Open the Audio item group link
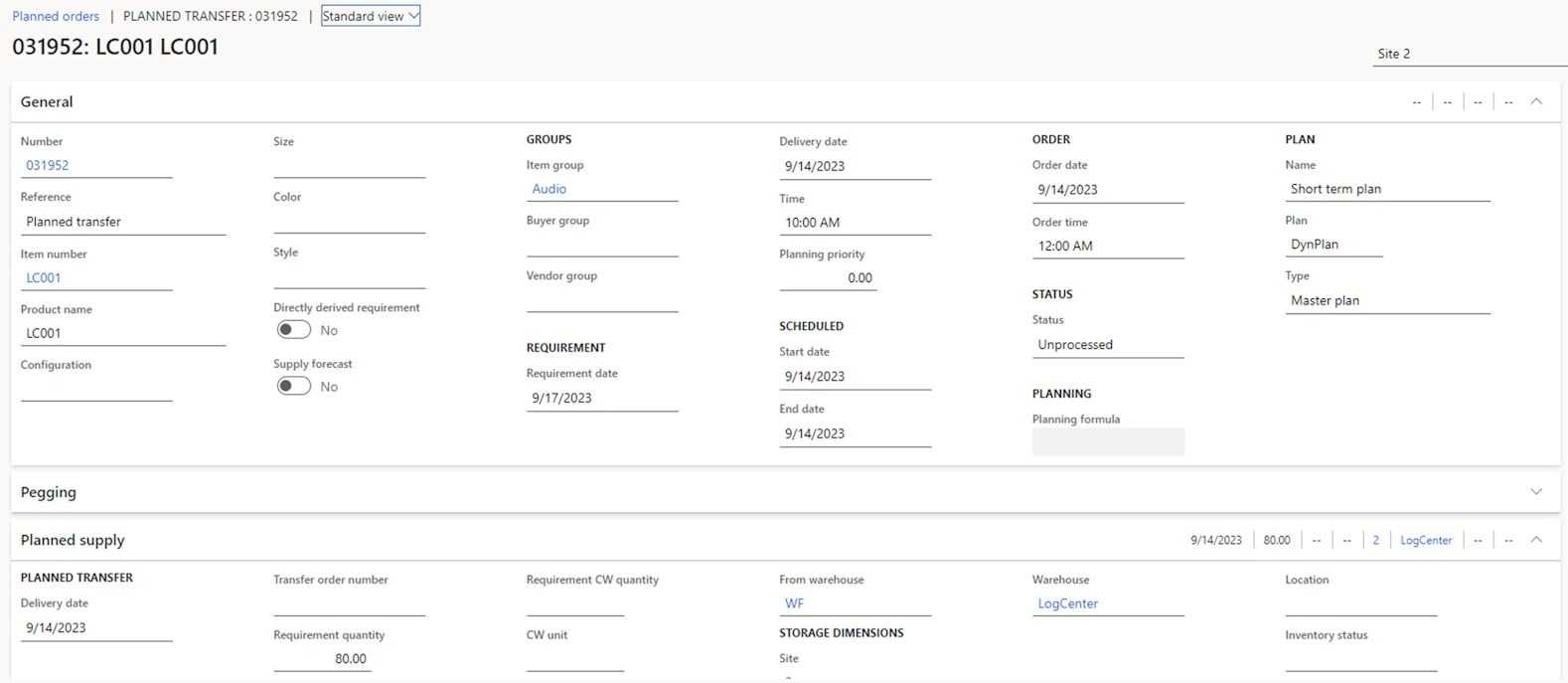The height and width of the screenshot is (683, 1568). pos(549,189)
